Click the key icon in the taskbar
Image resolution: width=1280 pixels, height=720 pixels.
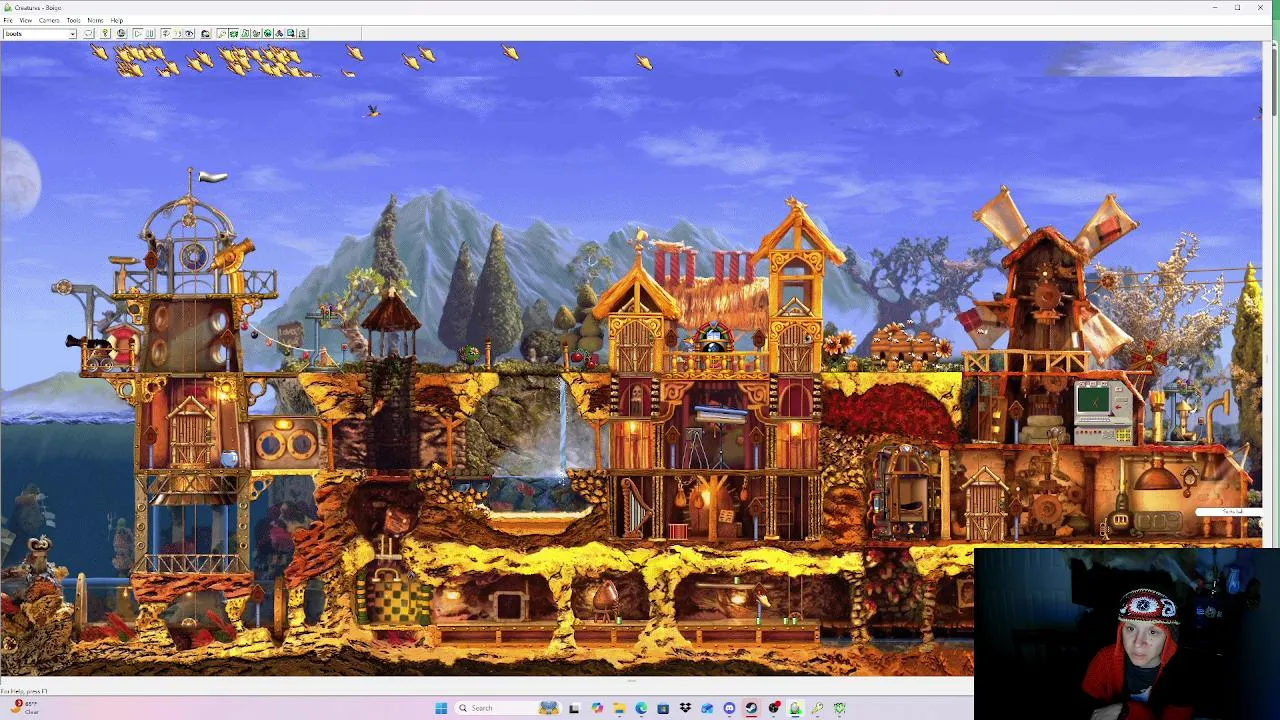(x=817, y=708)
